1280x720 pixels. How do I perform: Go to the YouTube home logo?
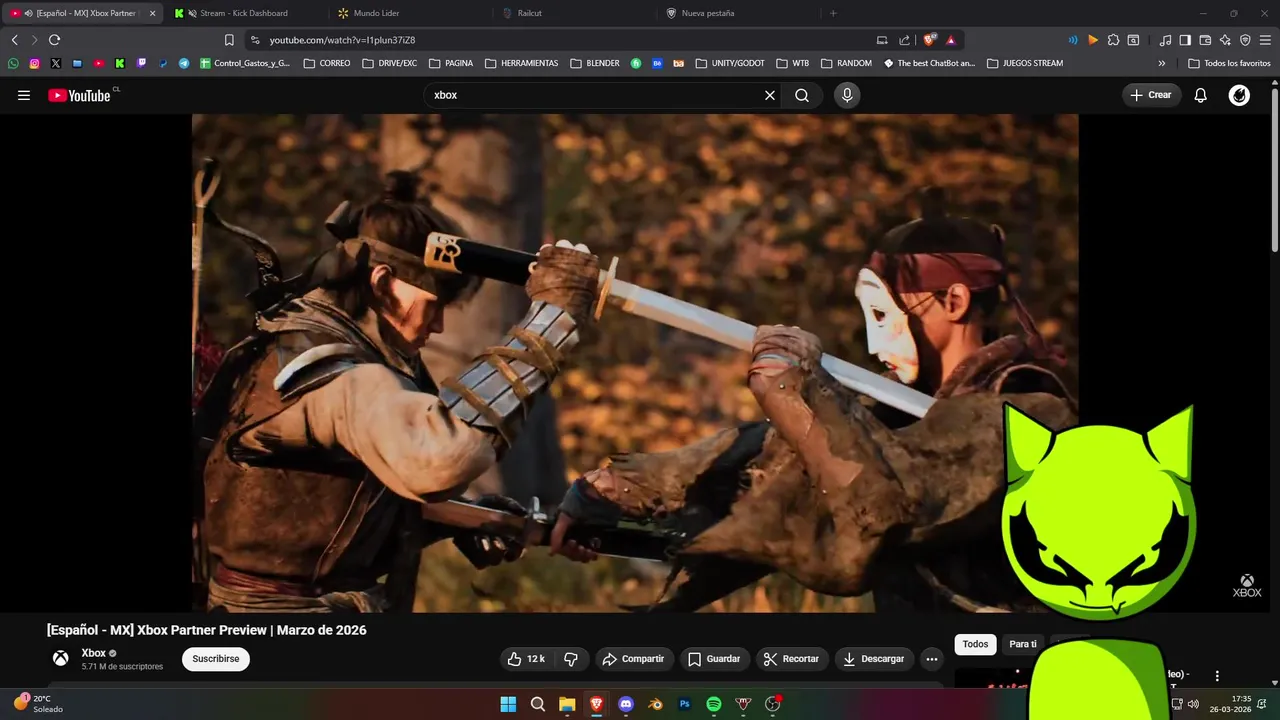click(x=79, y=96)
